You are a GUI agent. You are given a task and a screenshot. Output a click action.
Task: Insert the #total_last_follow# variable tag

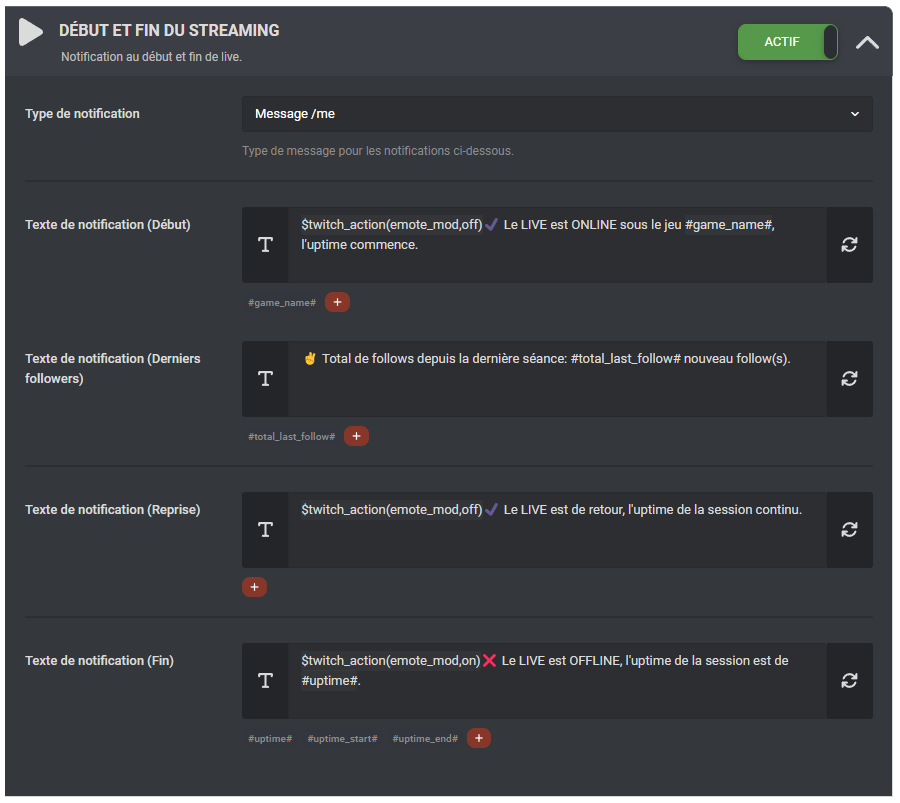292,437
